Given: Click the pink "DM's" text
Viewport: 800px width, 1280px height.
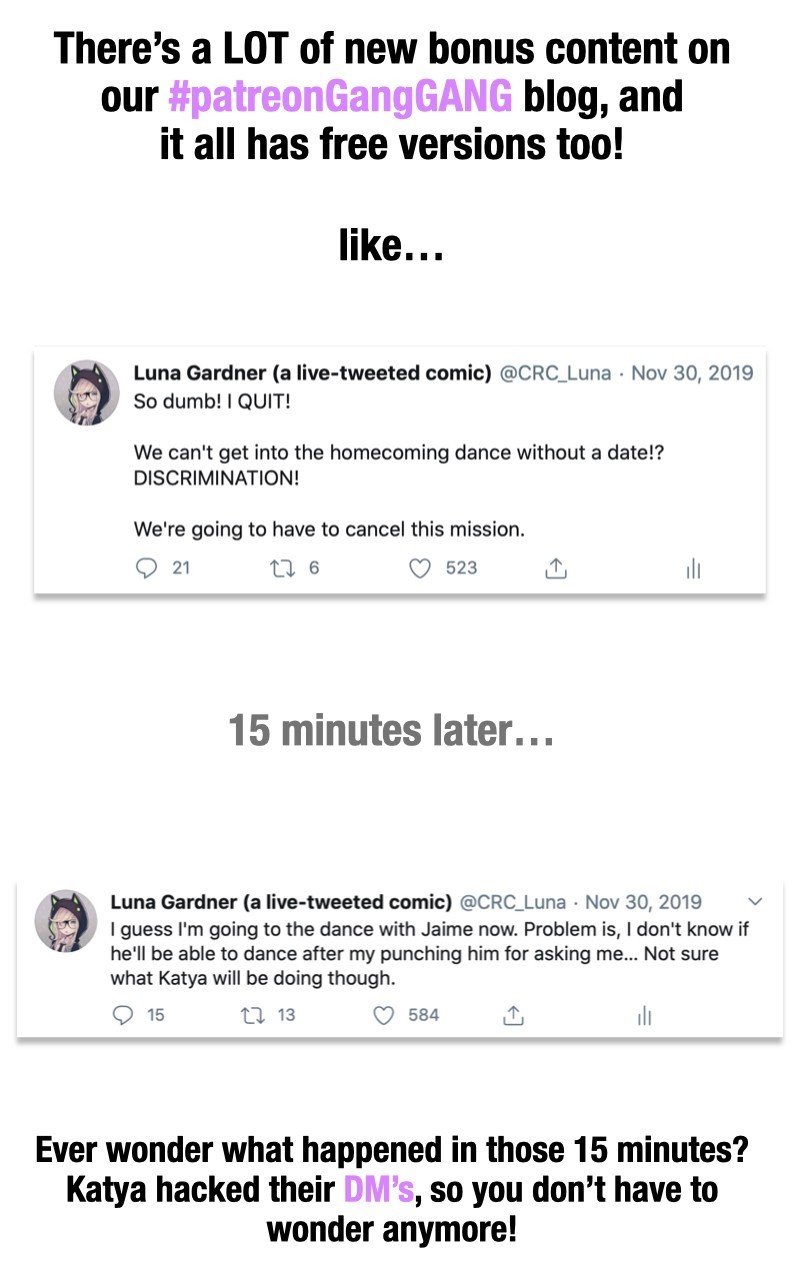Looking at the screenshot, I should (378, 1190).
